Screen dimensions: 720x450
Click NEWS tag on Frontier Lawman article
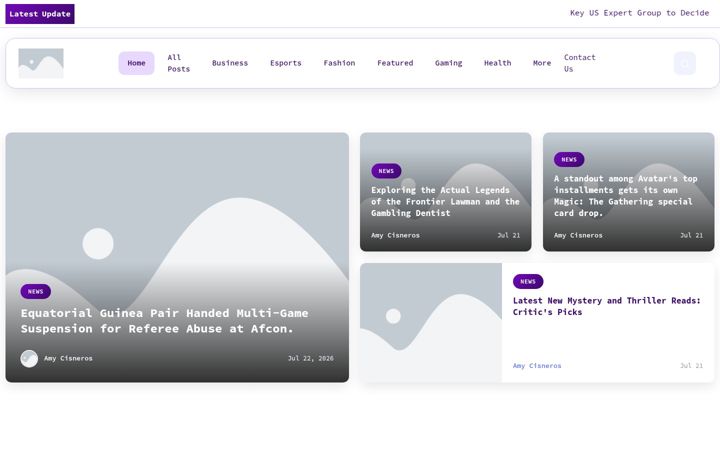click(386, 171)
